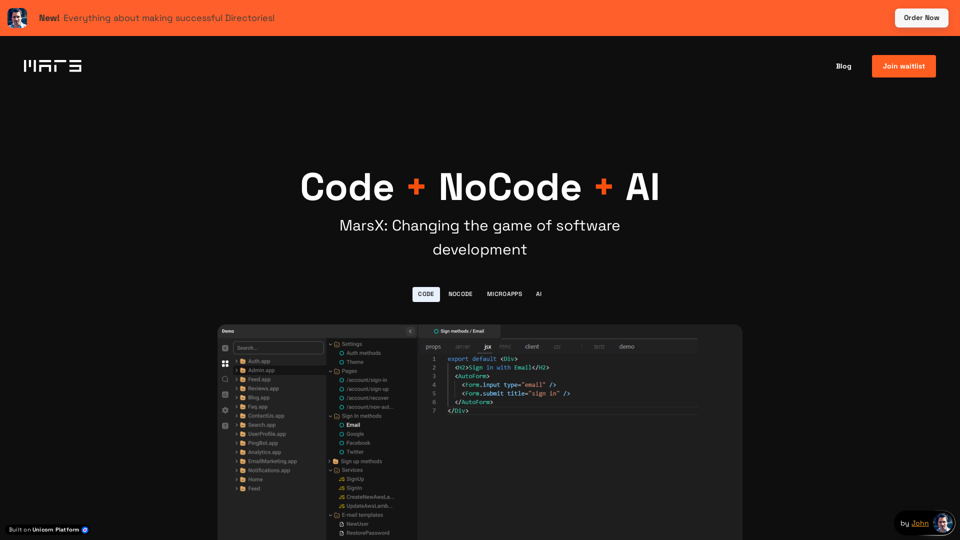Select the jsx tab in the code editor
Image resolution: width=960 pixels, height=540 pixels.
click(487, 347)
